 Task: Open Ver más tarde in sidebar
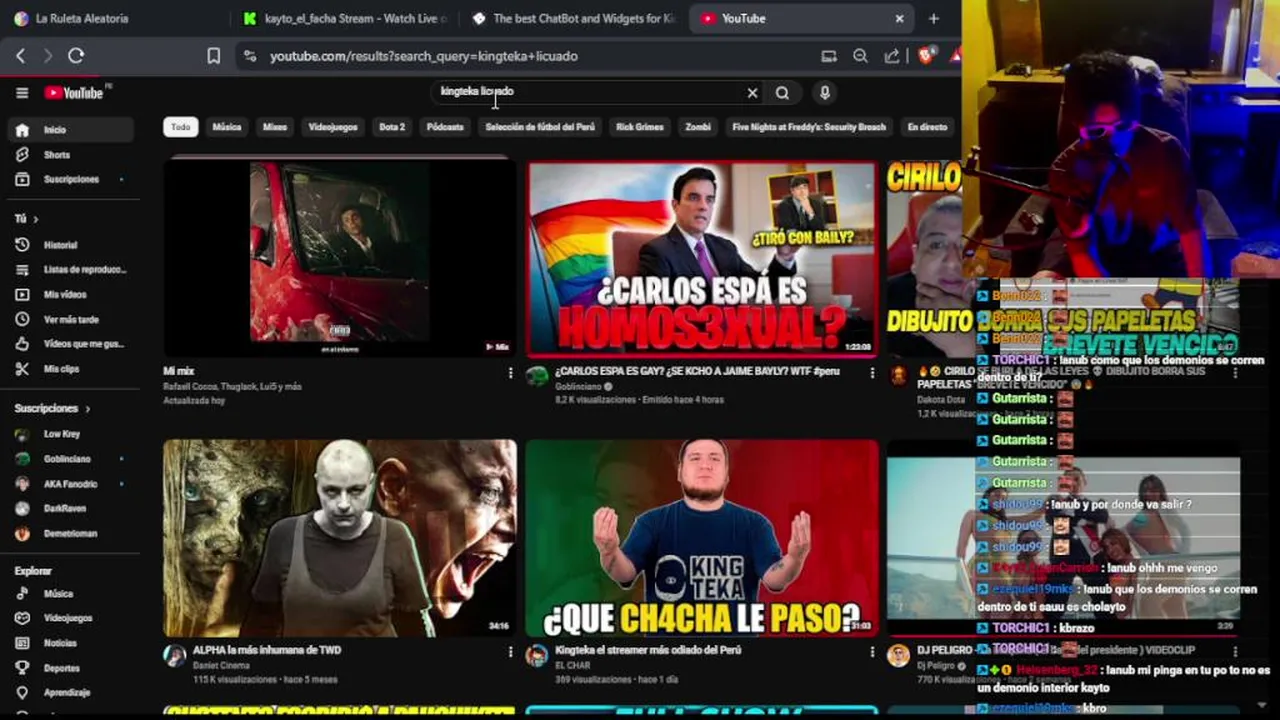click(70, 320)
